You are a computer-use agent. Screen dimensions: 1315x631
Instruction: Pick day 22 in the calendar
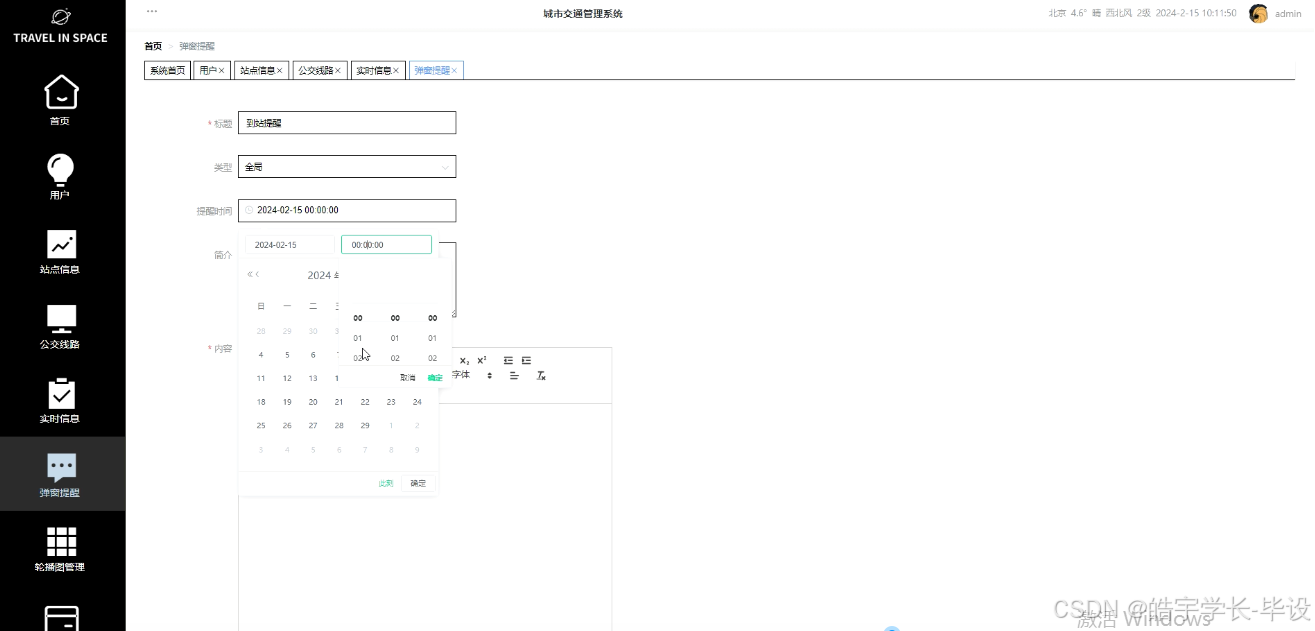point(365,402)
